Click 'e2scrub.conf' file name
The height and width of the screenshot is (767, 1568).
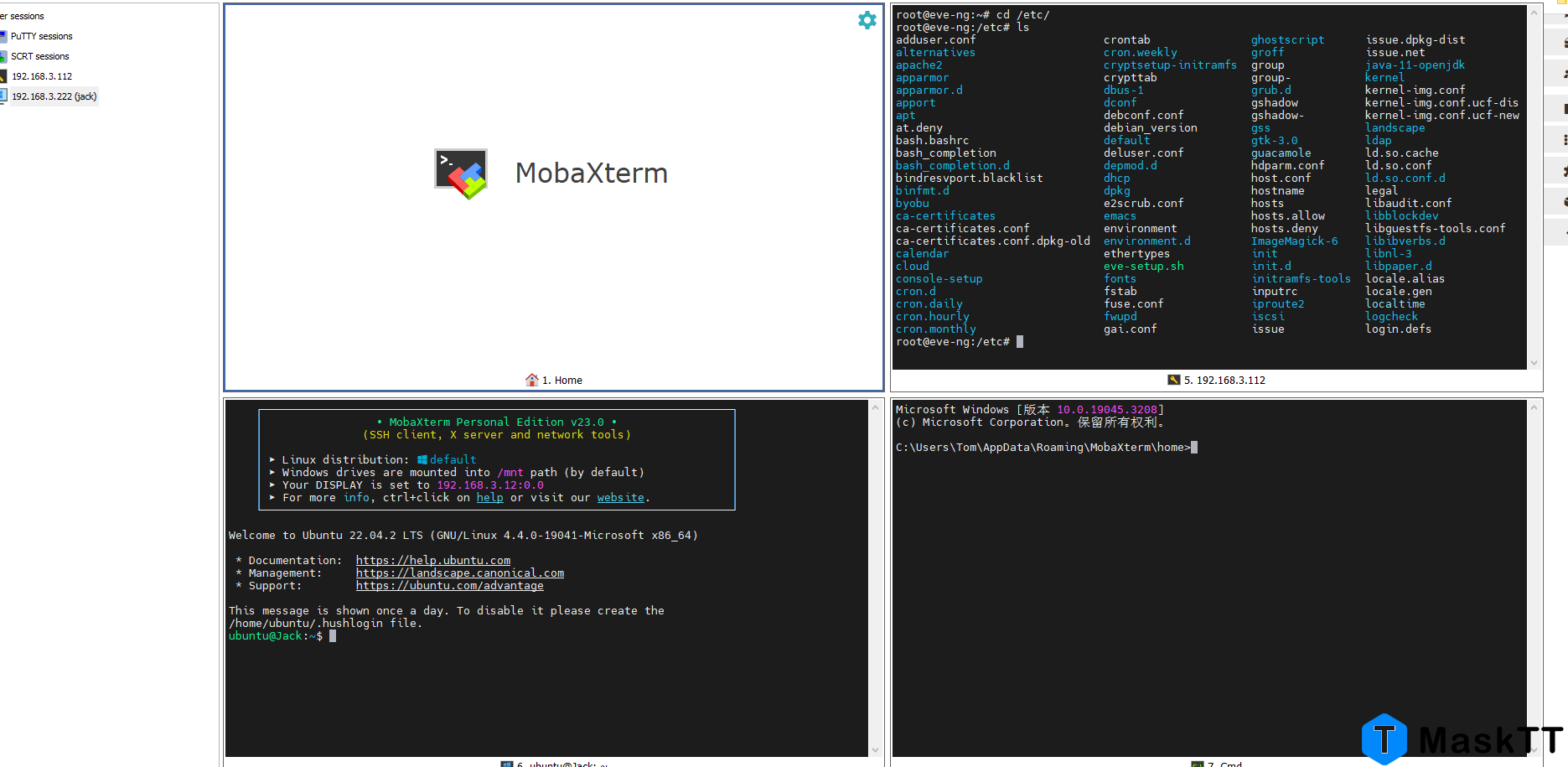[x=1144, y=203]
